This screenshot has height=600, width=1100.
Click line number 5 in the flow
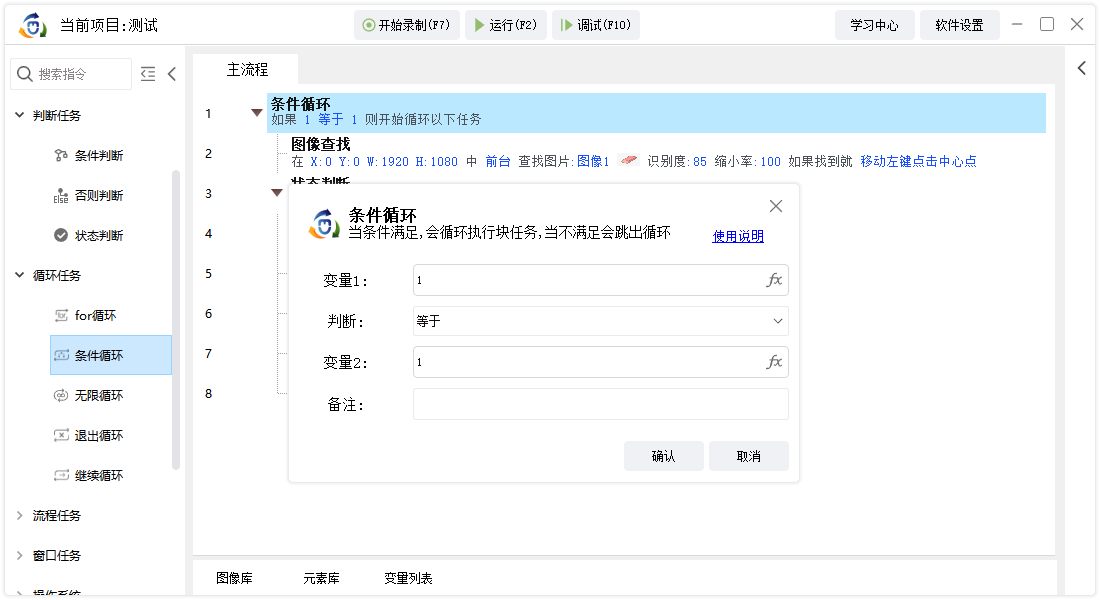(208, 274)
